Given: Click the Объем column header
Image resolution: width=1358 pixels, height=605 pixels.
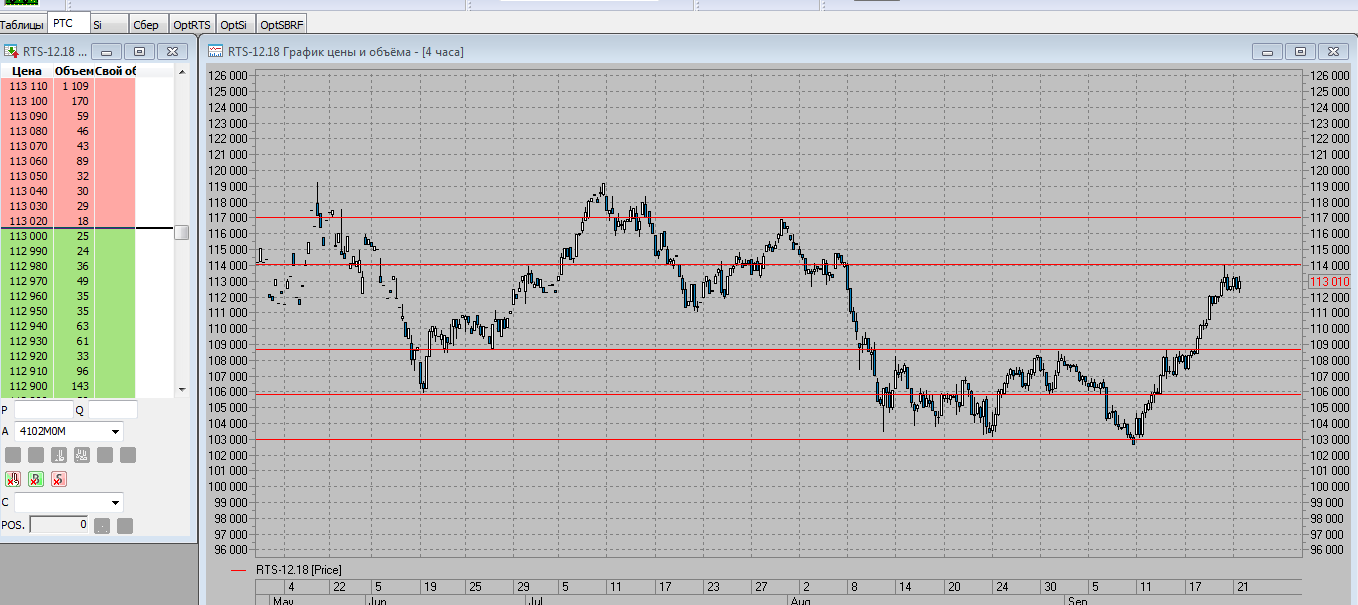Looking at the screenshot, I should (x=74, y=71).
